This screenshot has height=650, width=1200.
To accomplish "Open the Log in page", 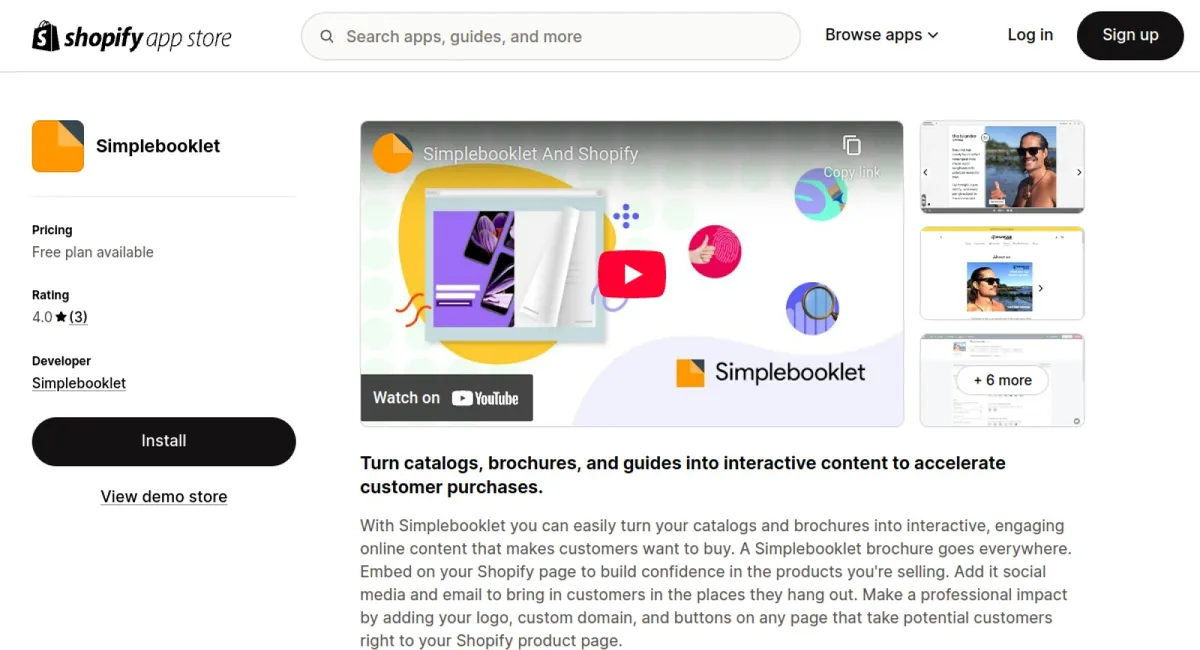I will 1030,35.
